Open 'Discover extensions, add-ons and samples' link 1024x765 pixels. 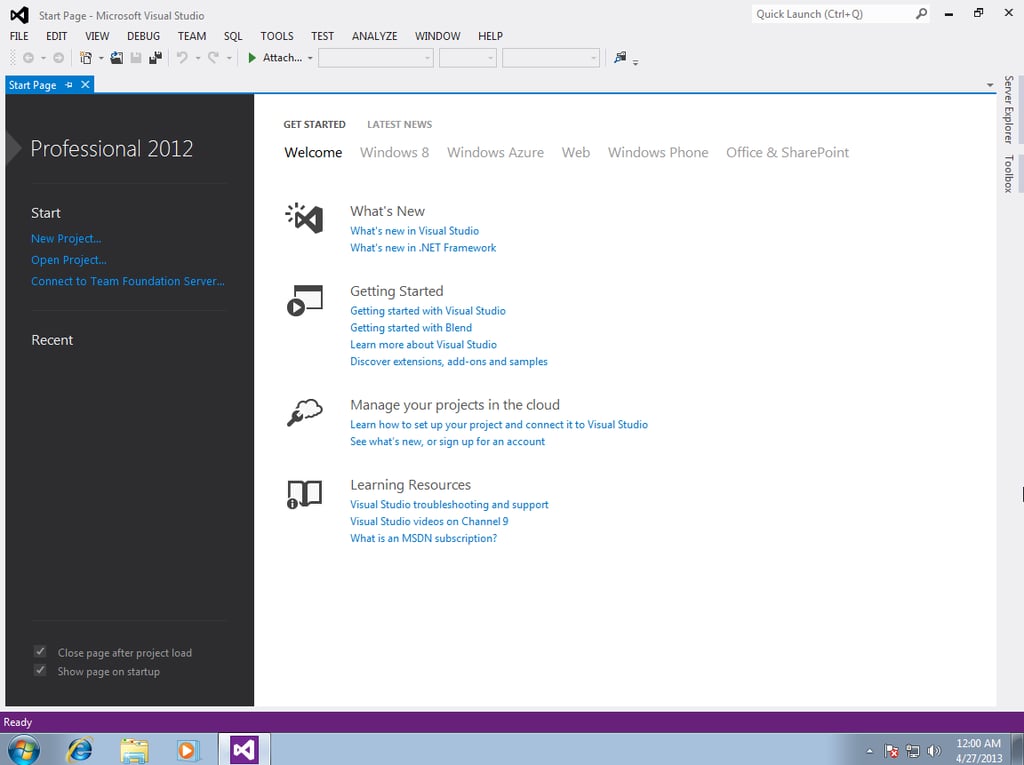tap(449, 361)
